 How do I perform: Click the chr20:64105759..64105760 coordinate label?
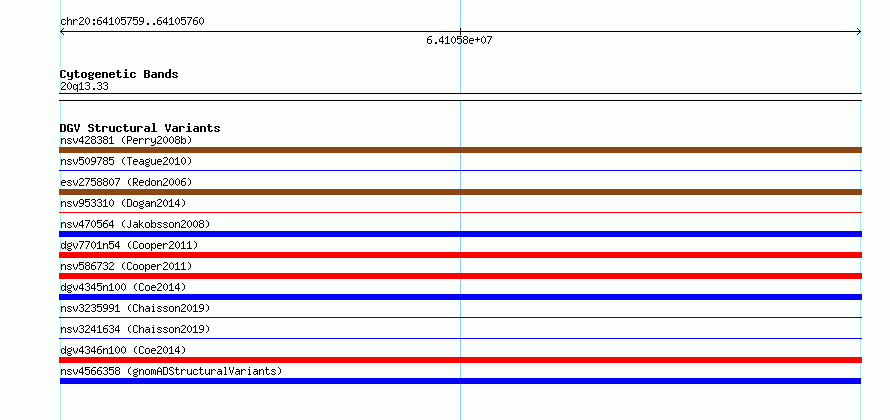pyautogui.click(x=132, y=22)
